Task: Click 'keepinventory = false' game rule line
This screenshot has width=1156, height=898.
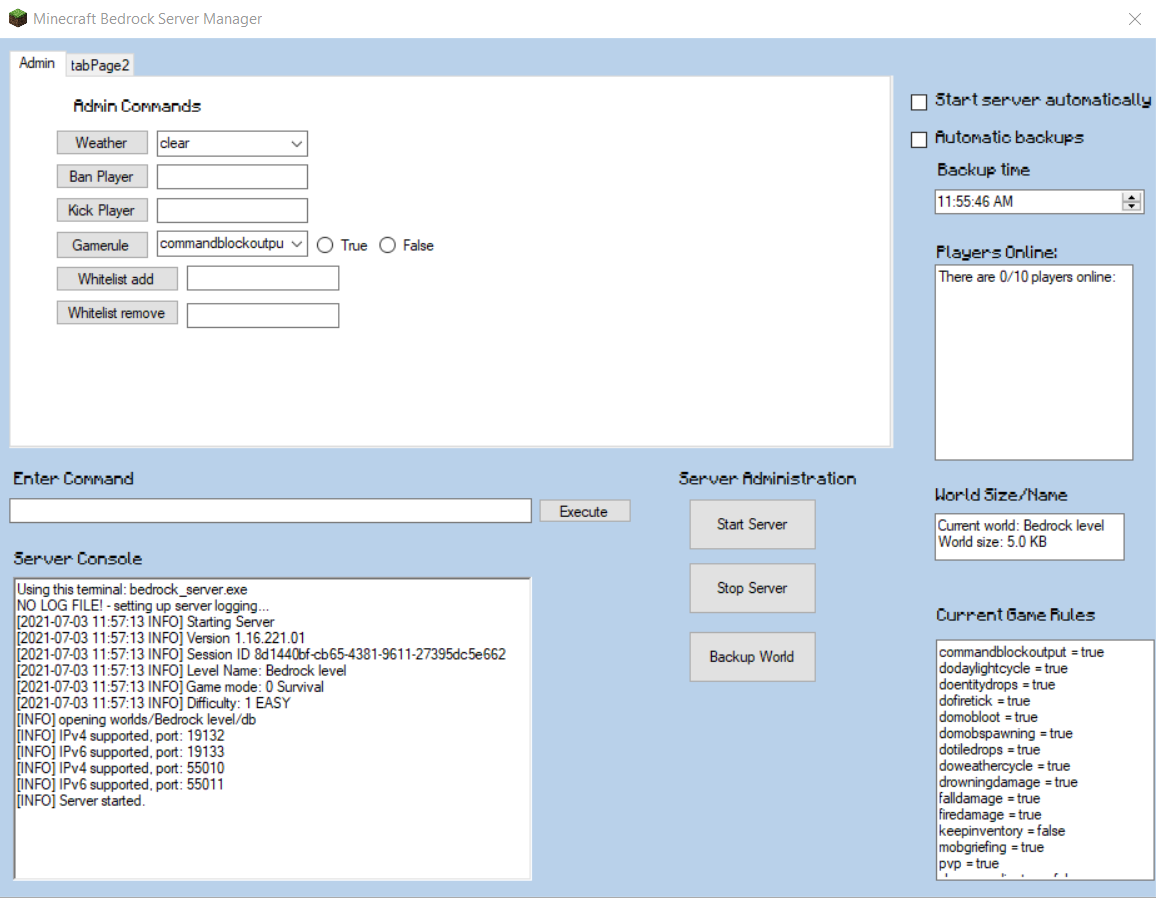Action: pos(1002,830)
